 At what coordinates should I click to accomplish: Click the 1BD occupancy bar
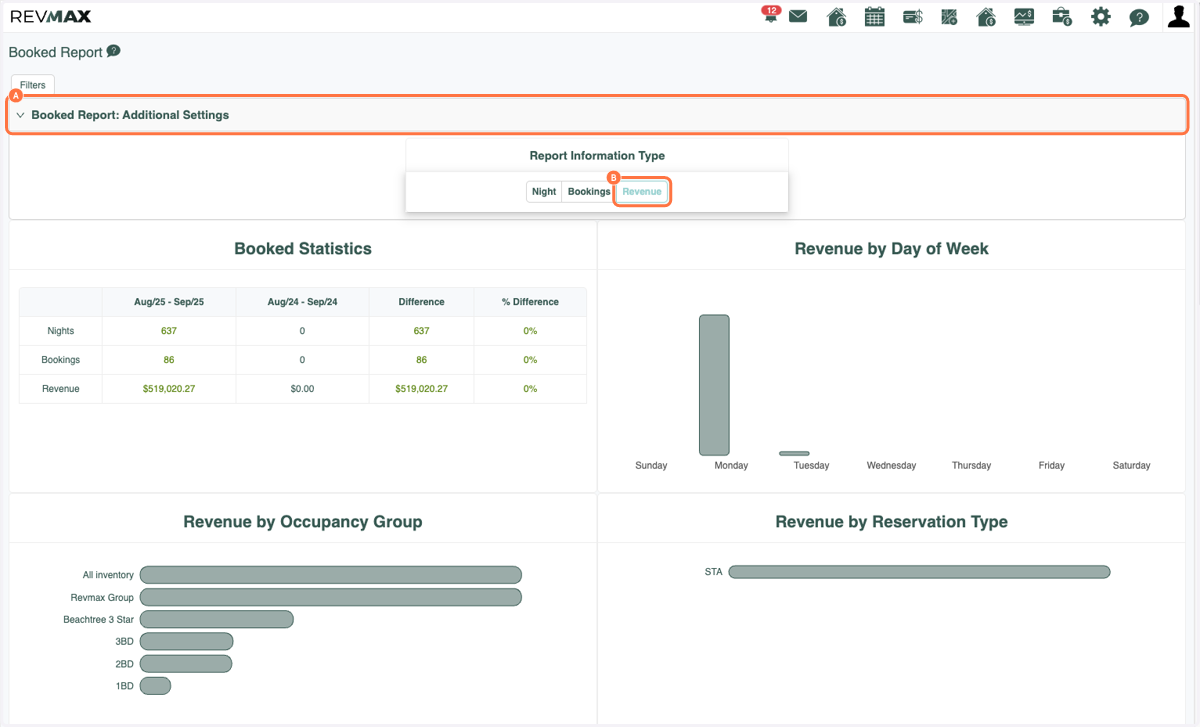(156, 685)
